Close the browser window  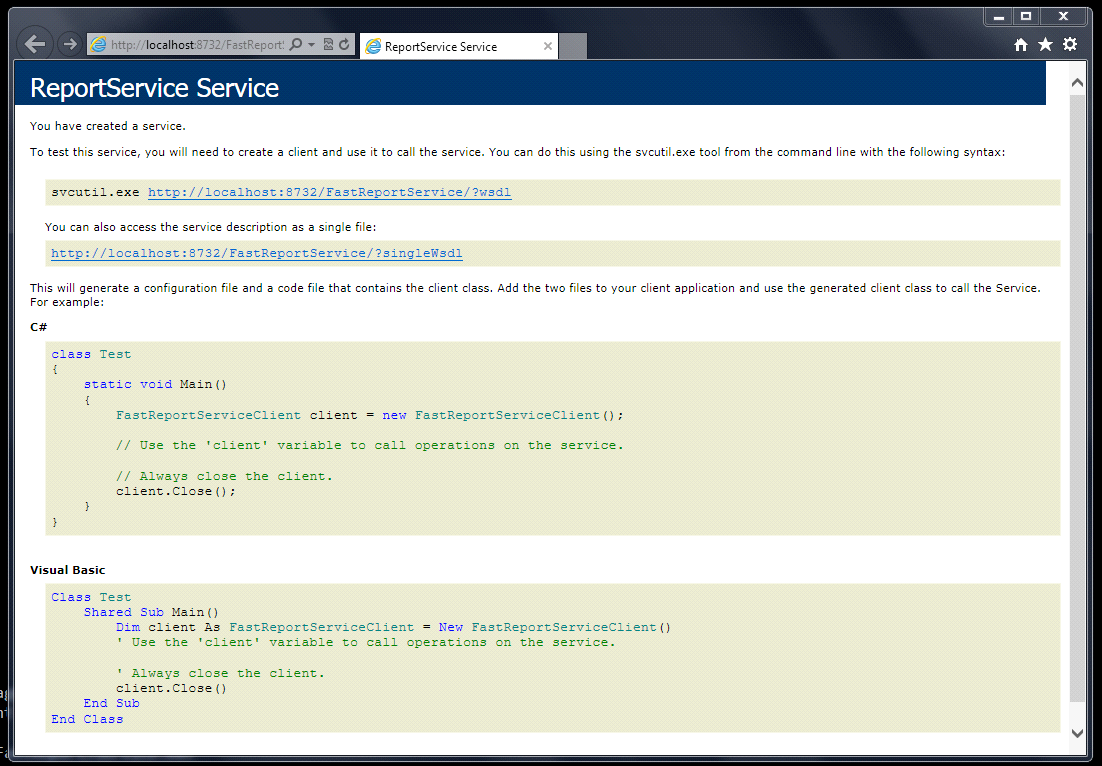[1063, 16]
